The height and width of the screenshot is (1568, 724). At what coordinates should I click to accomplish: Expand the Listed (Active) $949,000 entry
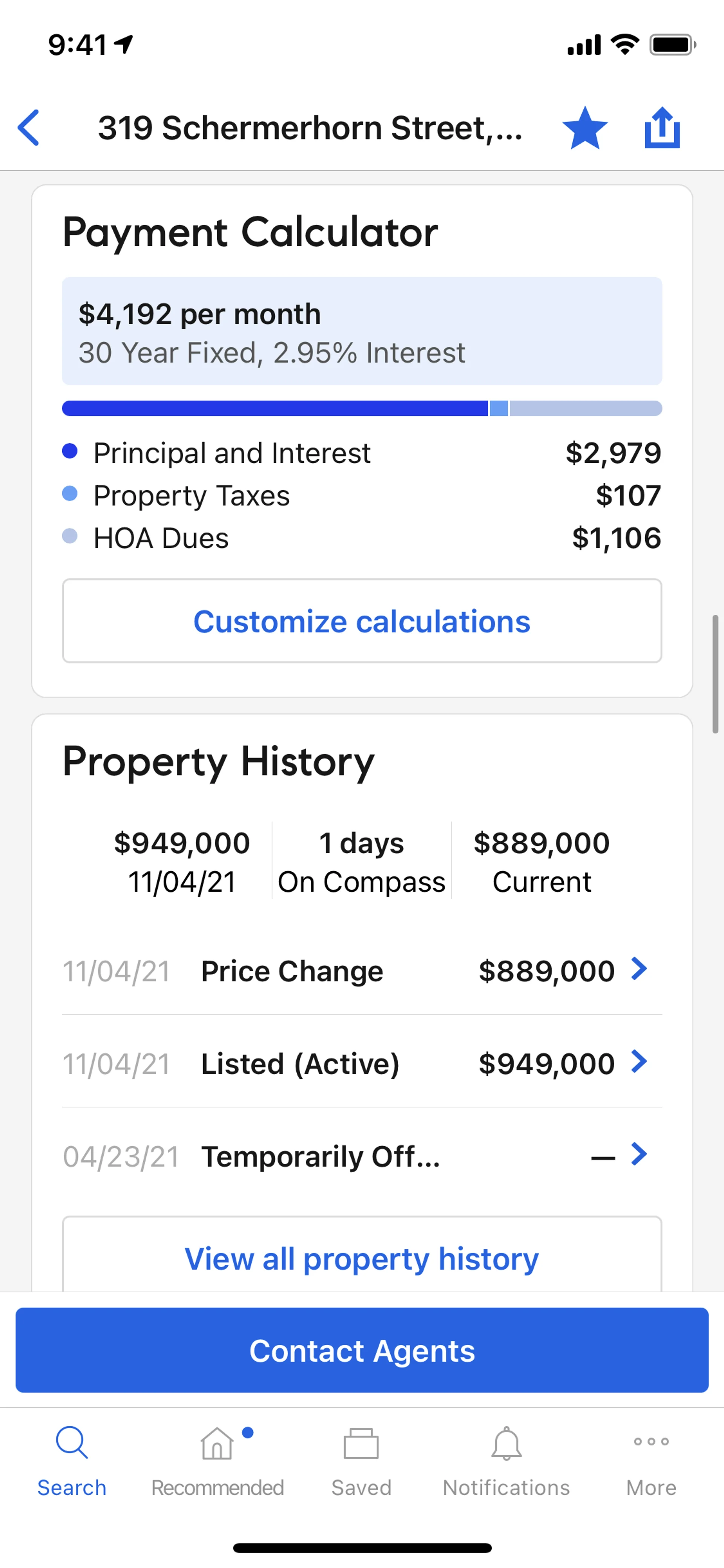pyautogui.click(x=639, y=1062)
